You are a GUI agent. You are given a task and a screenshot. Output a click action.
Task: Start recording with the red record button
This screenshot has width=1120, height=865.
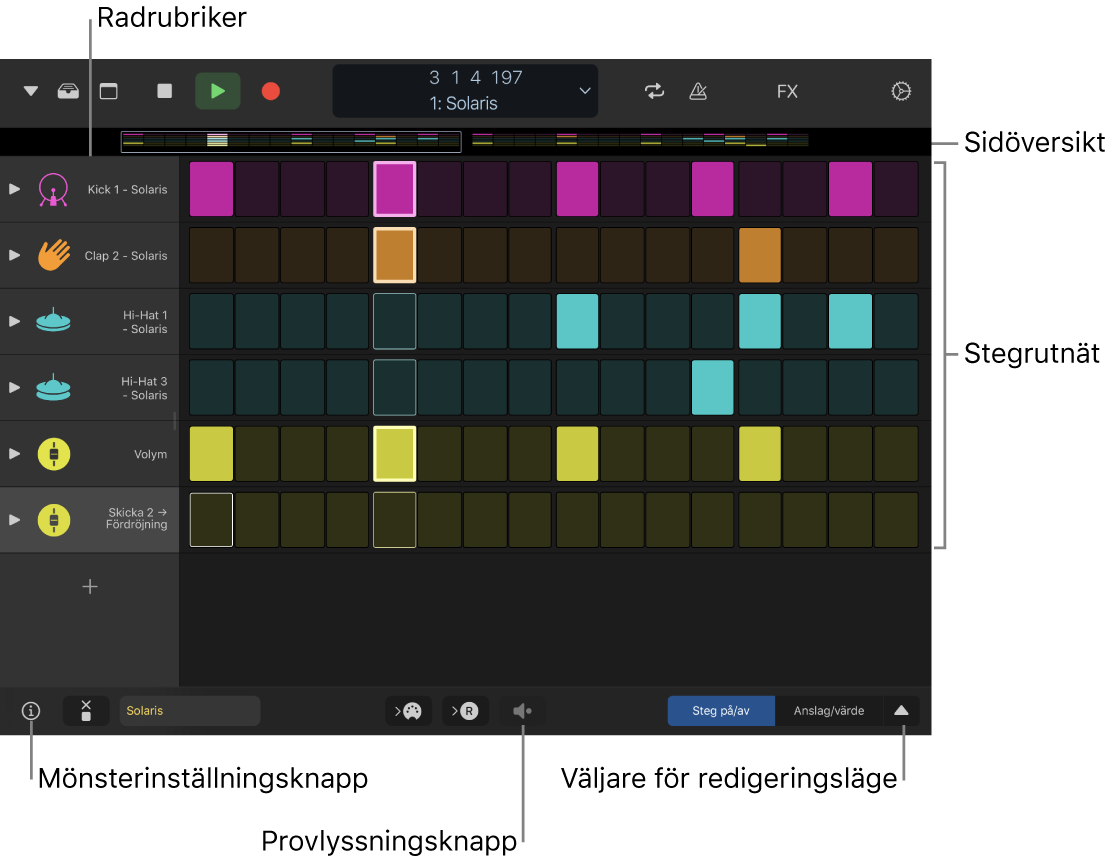pos(271,91)
